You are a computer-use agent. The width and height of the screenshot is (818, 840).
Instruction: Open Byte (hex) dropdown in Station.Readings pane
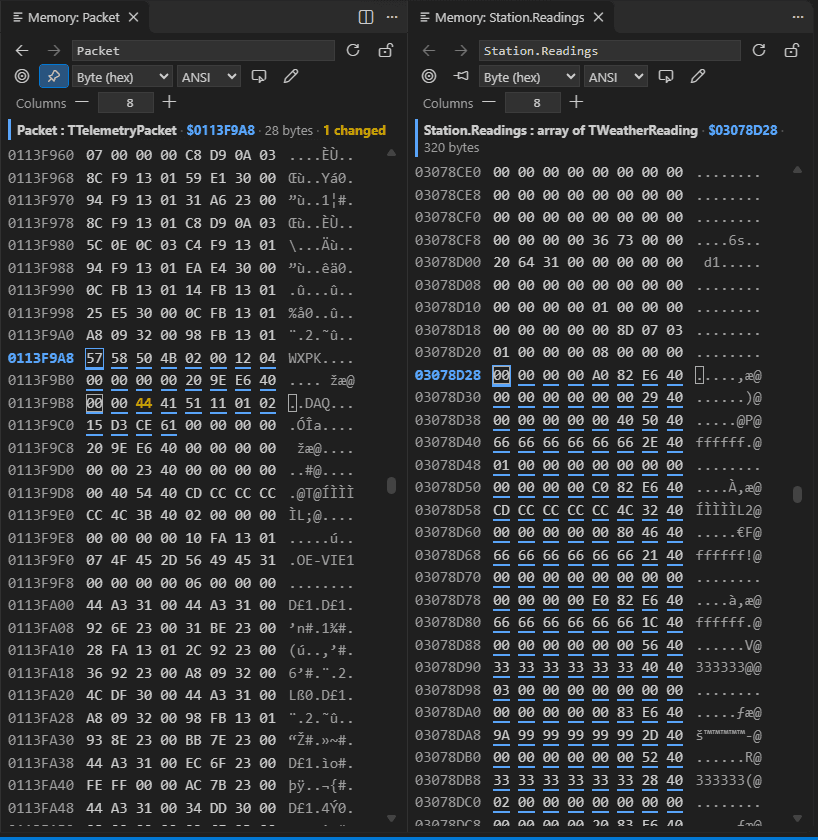coord(529,77)
